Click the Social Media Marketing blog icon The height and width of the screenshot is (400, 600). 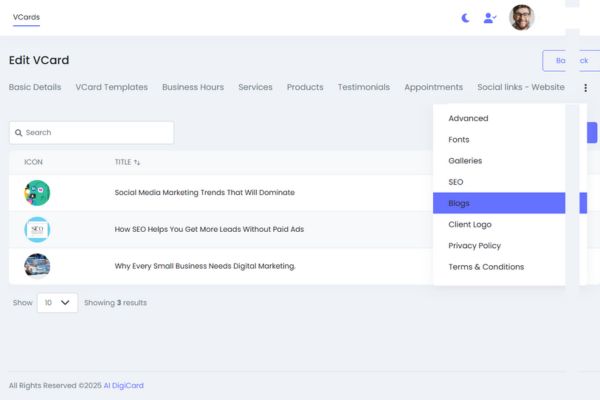(x=37, y=193)
